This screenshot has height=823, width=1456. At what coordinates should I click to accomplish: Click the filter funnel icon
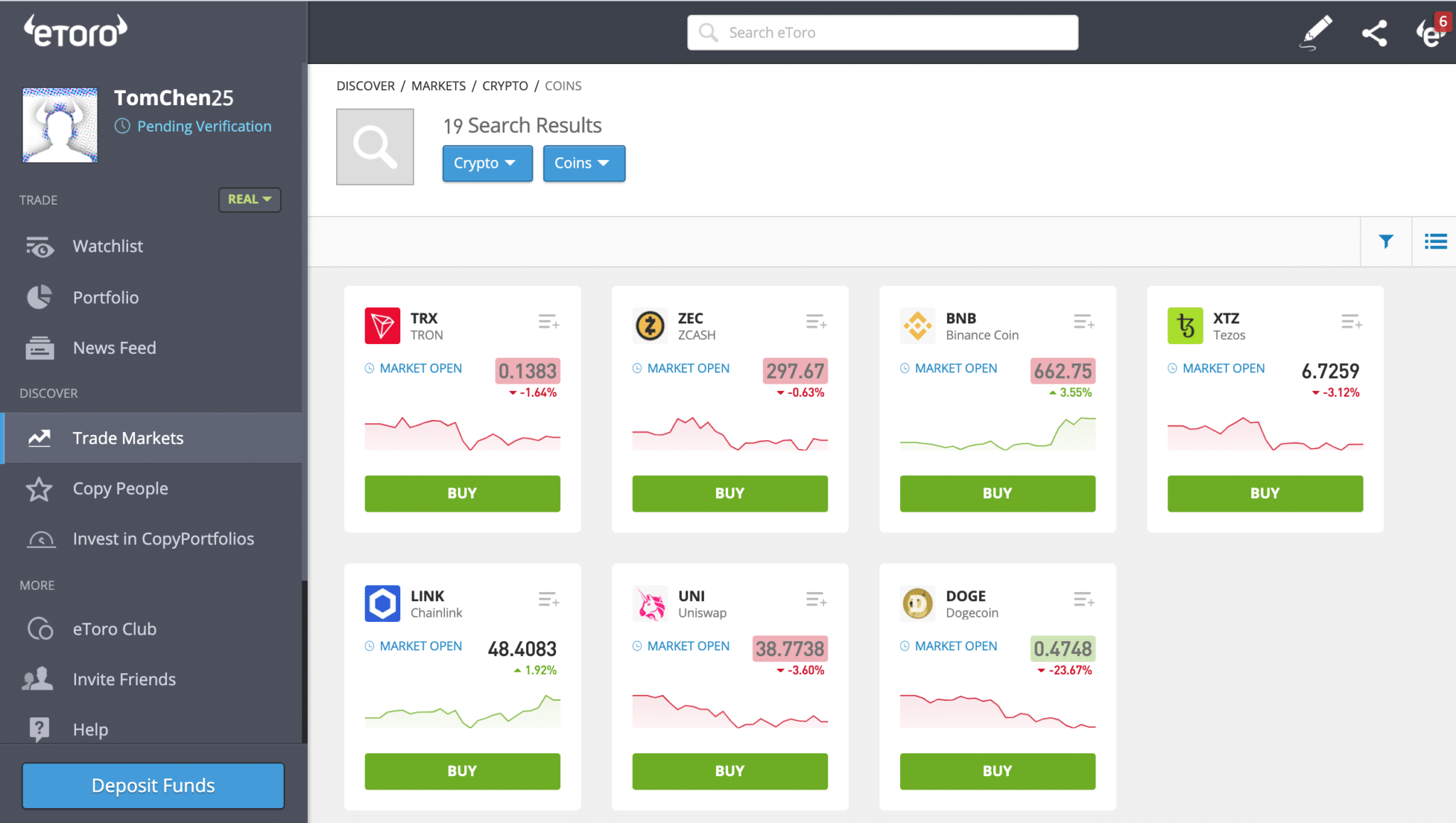1386,242
